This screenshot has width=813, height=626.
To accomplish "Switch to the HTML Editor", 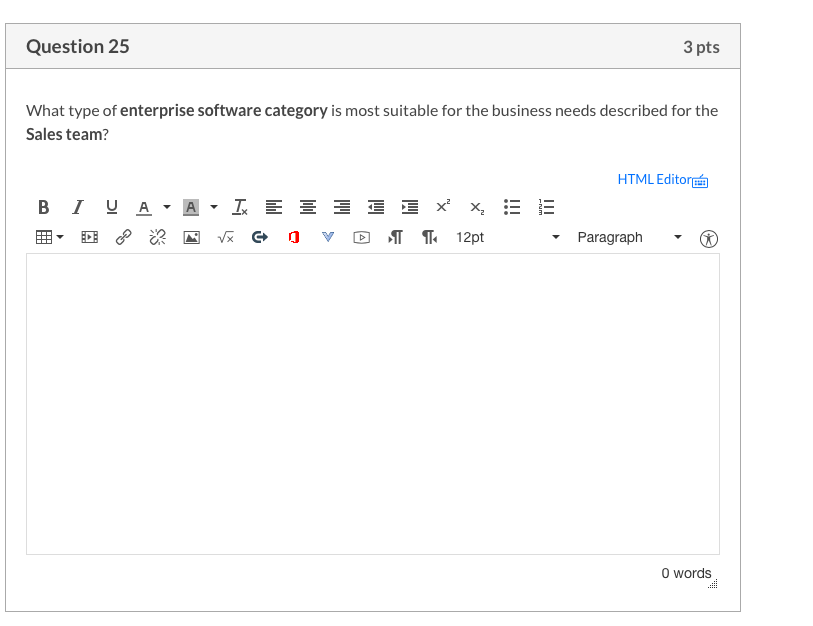I will point(654,179).
